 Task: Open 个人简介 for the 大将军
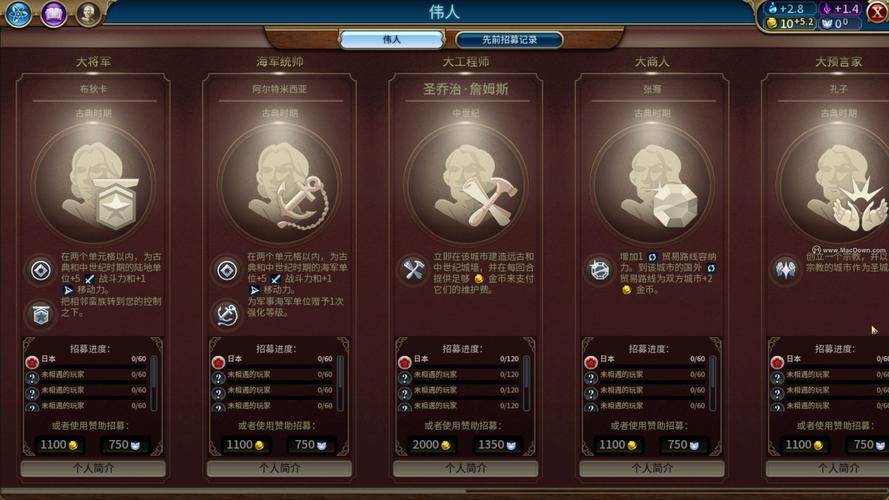(x=94, y=468)
